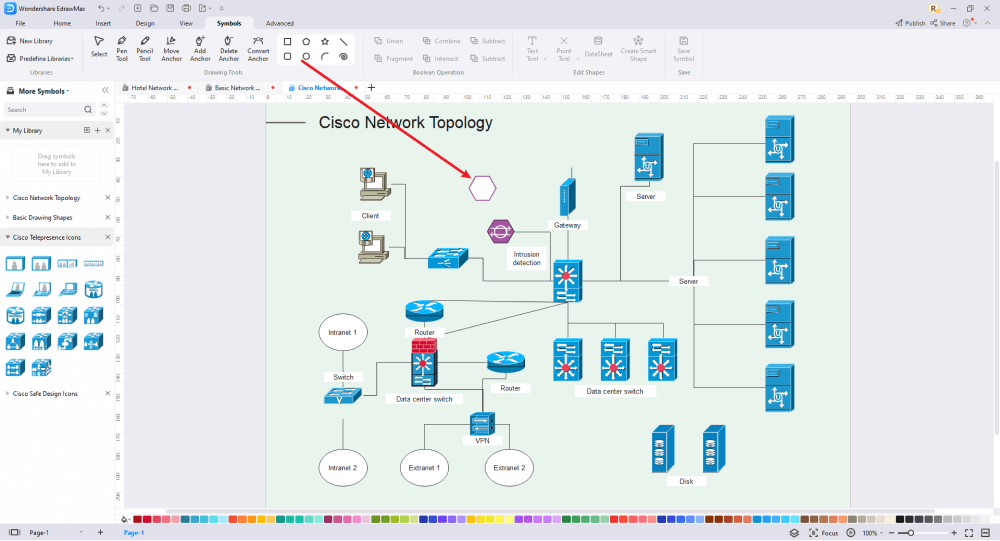Image resolution: width=1000 pixels, height=541 pixels.
Task: Toggle Focus mode in status bar
Action: [823, 533]
